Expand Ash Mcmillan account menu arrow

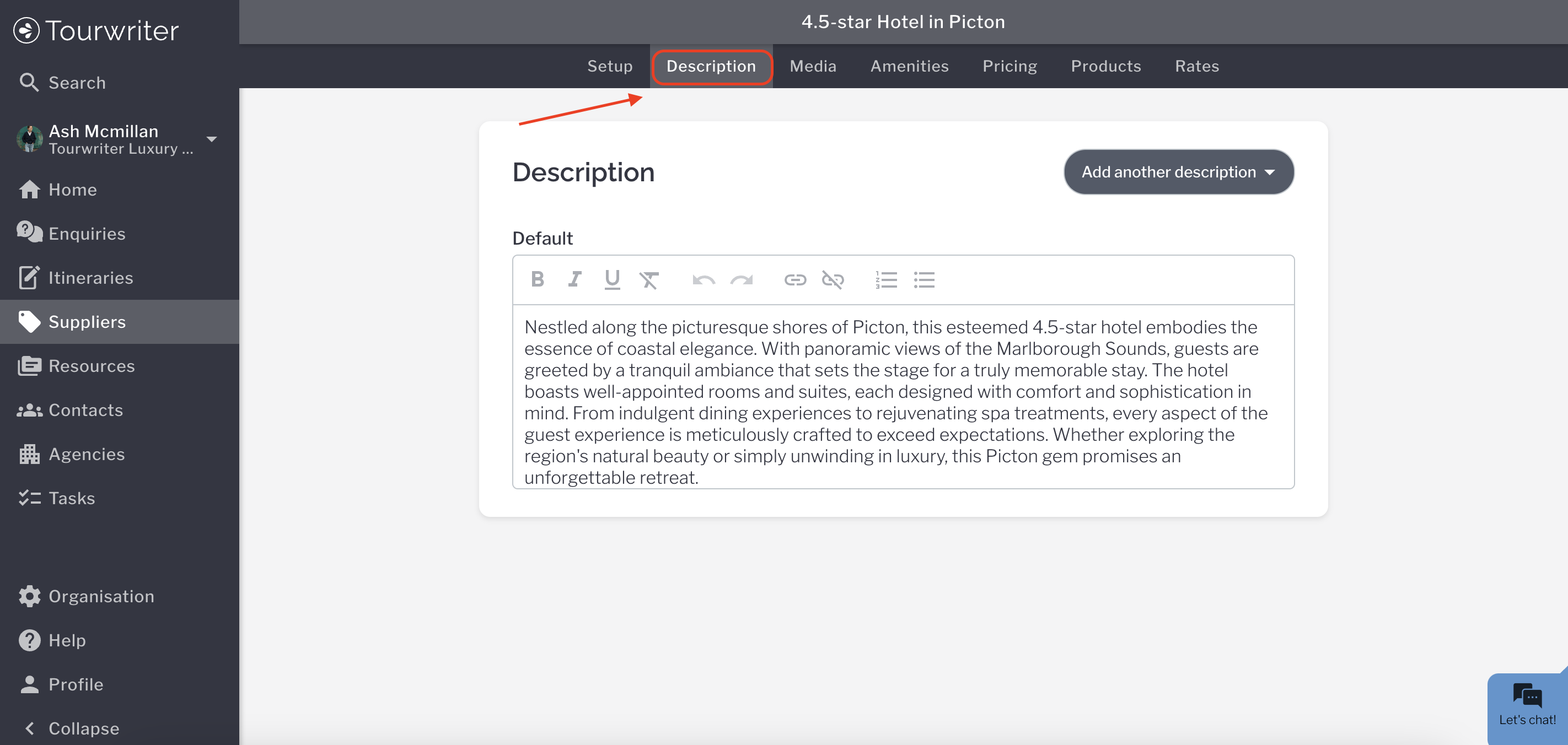[212, 139]
